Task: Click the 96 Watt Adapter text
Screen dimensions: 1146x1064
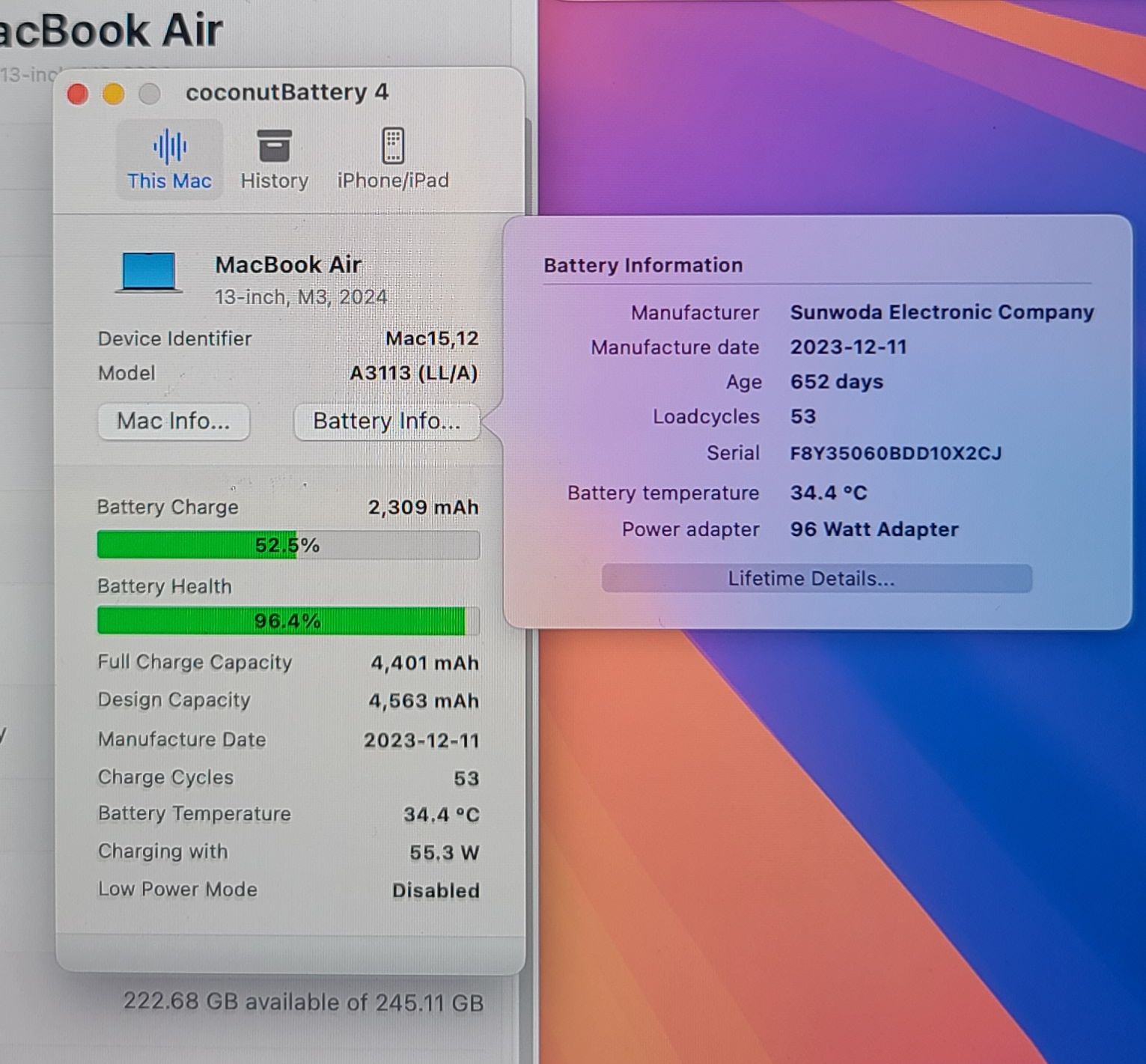Action: pyautogui.click(x=874, y=529)
